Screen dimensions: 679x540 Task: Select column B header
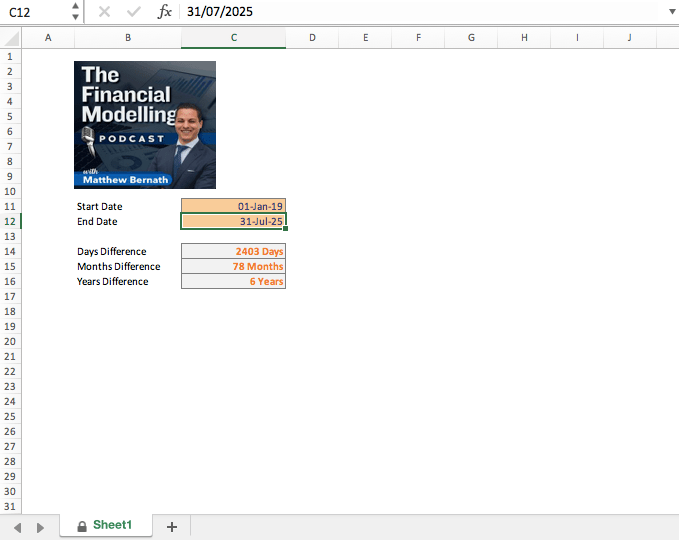tap(128, 38)
